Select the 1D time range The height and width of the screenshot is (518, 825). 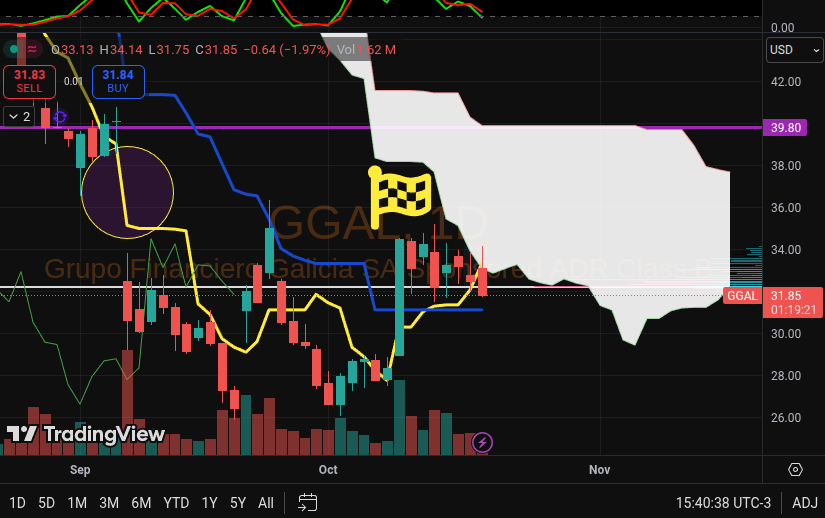pyautogui.click(x=17, y=503)
